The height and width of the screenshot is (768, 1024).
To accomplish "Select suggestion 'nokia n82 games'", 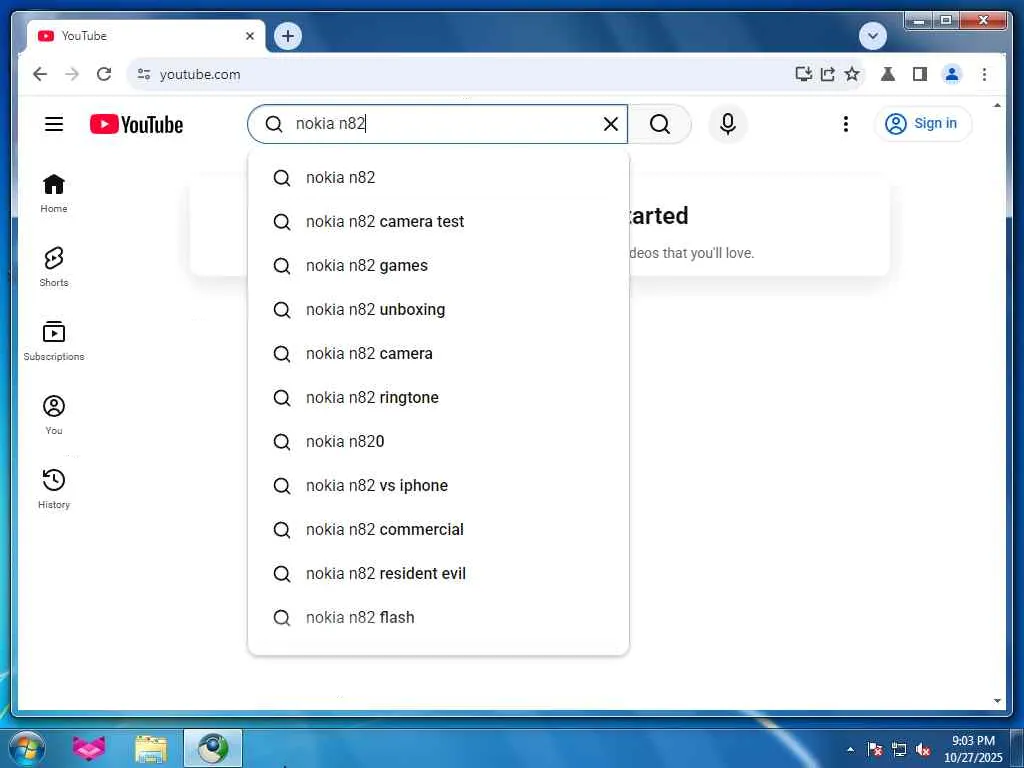I will tap(438, 266).
